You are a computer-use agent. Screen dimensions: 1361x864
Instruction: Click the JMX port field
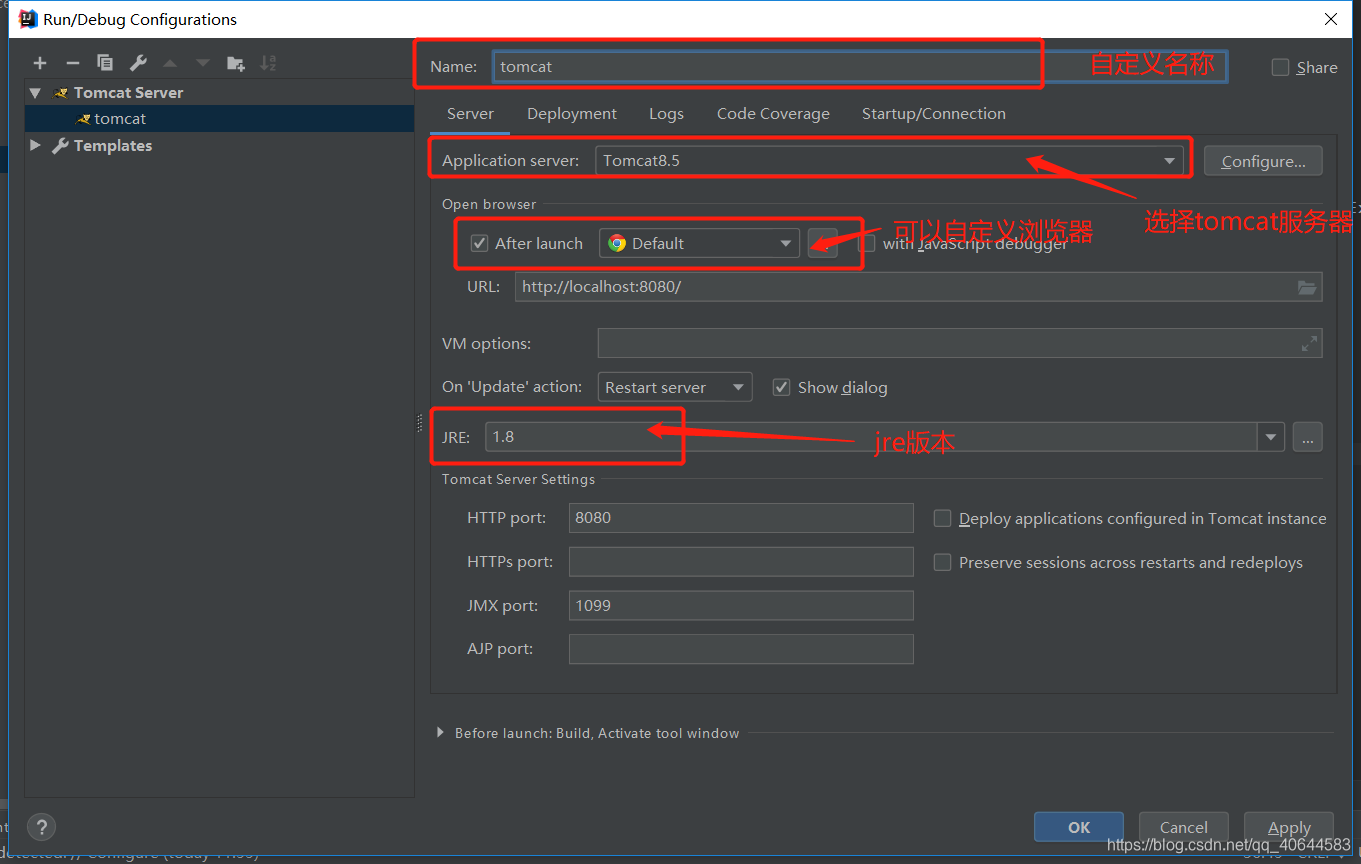(x=741, y=605)
